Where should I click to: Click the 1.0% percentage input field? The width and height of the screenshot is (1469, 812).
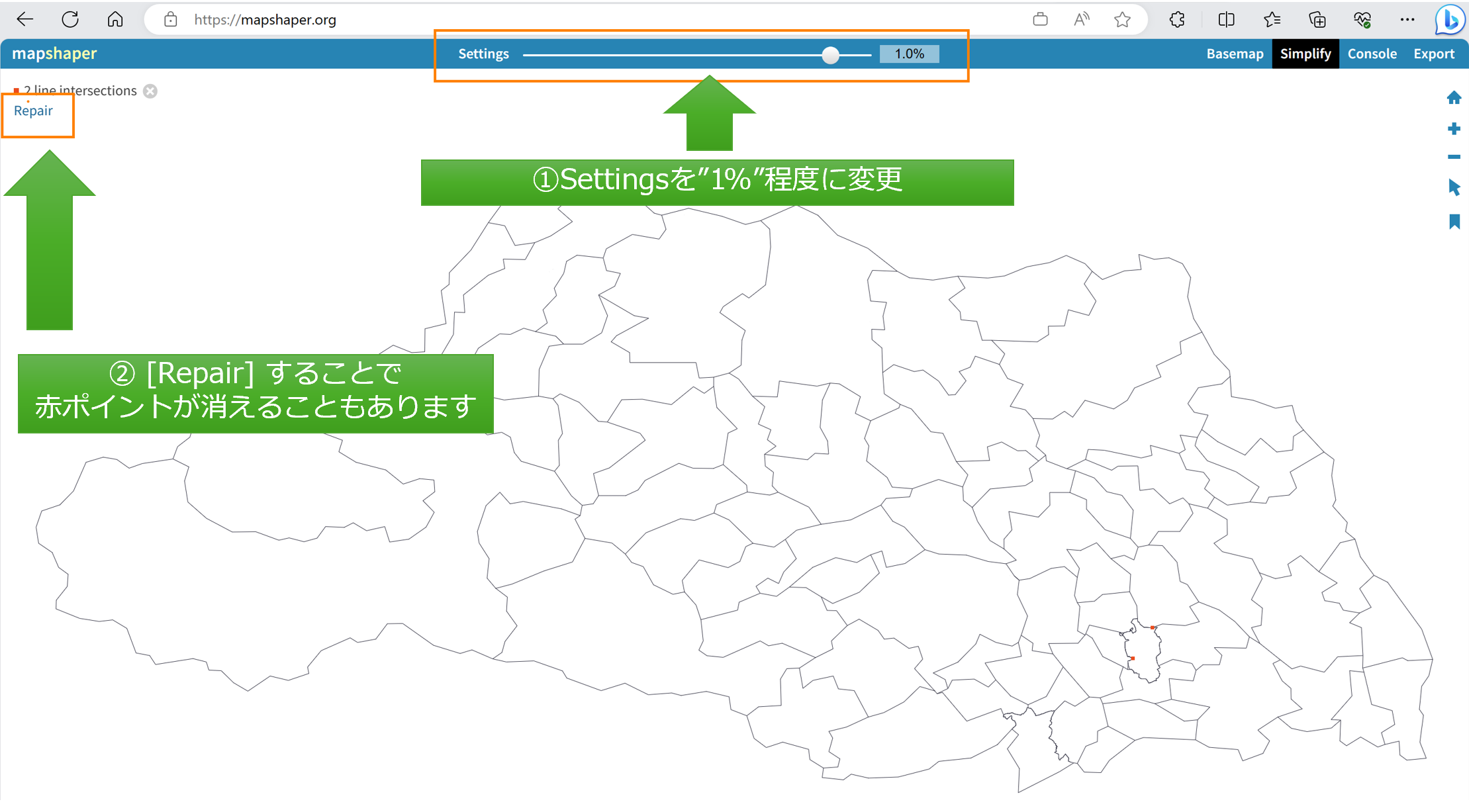[x=909, y=54]
